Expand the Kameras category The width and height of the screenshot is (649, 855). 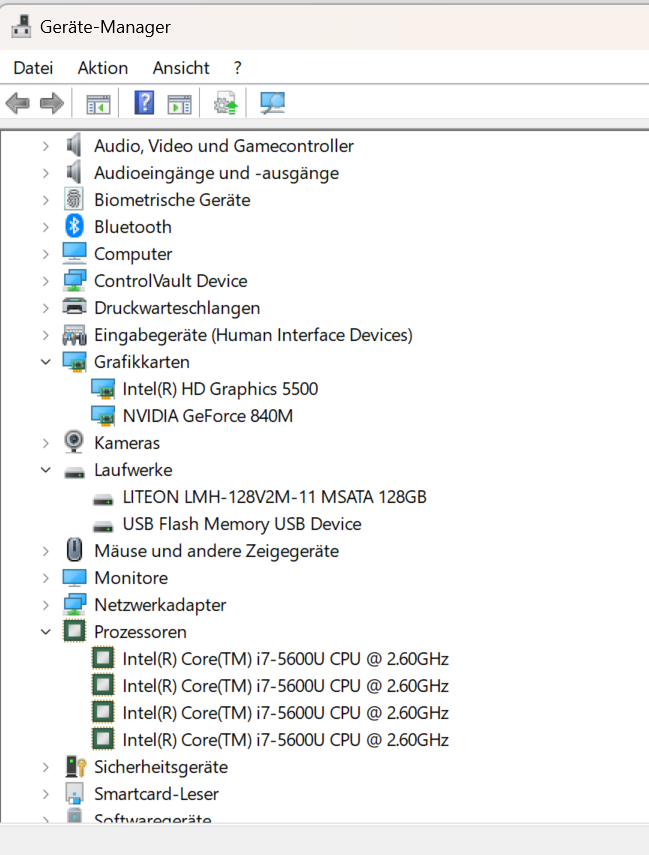tap(46, 443)
